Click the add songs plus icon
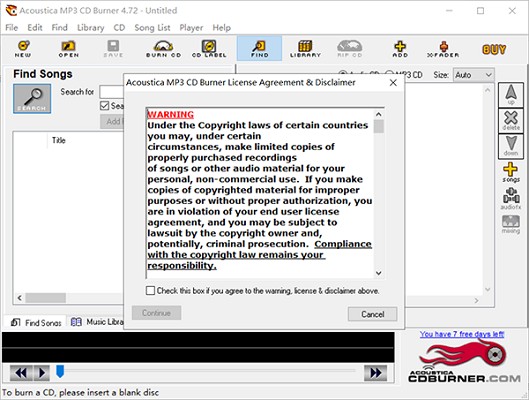The height and width of the screenshot is (400, 529). pos(510,172)
